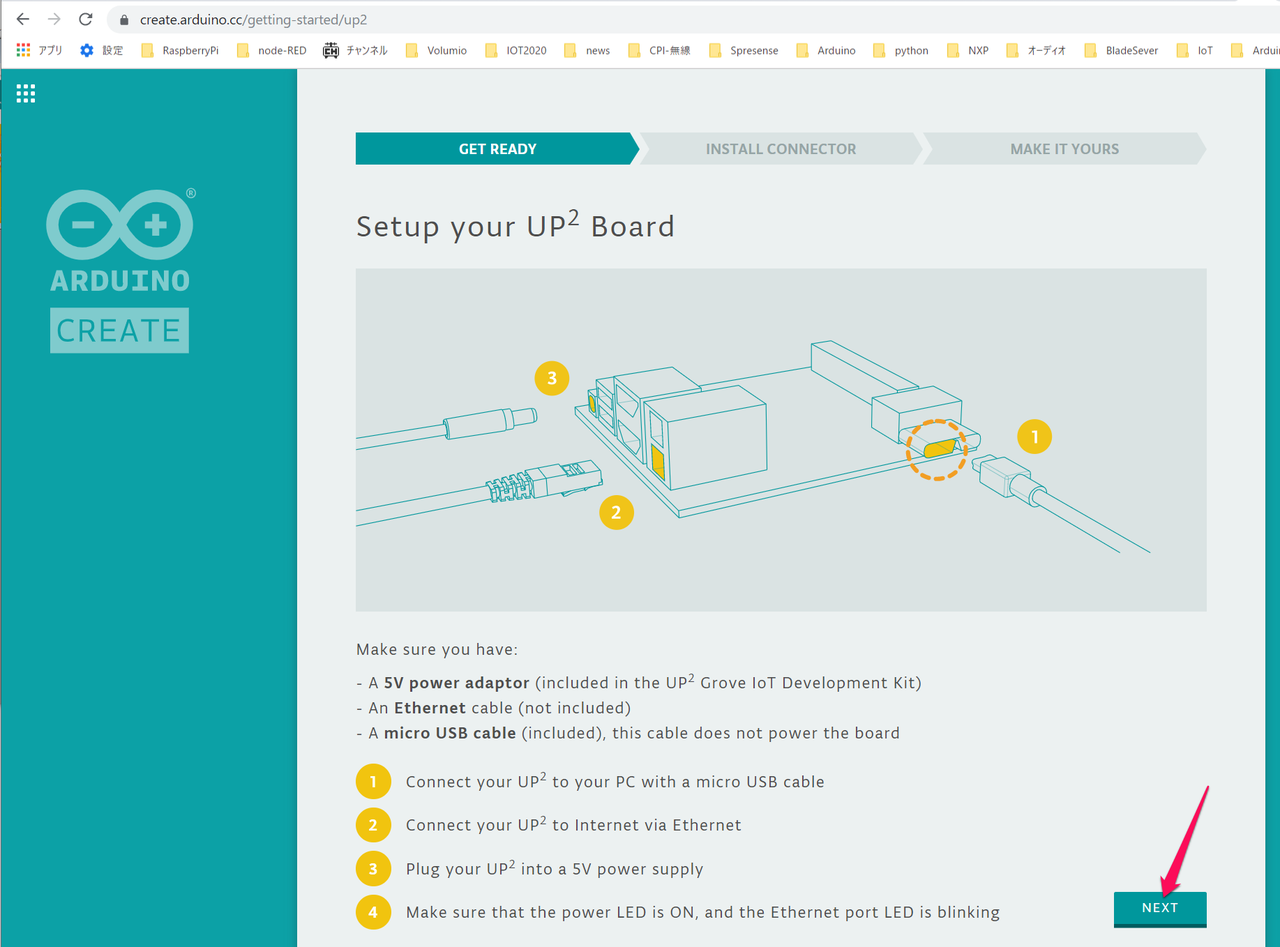The width and height of the screenshot is (1280, 947).
Task: Click step text 'Make sure that the power LED is ON'
Action: click(703, 912)
